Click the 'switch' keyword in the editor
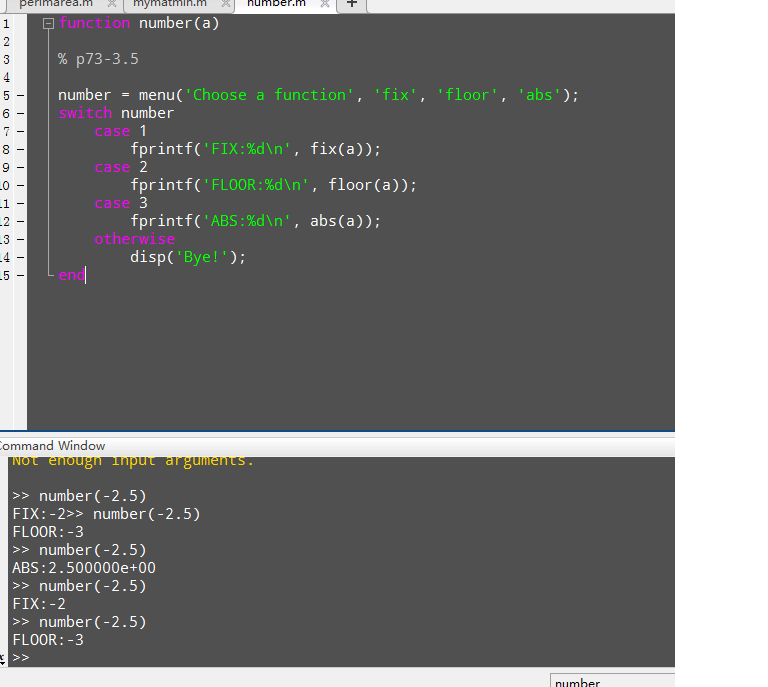 [85, 113]
